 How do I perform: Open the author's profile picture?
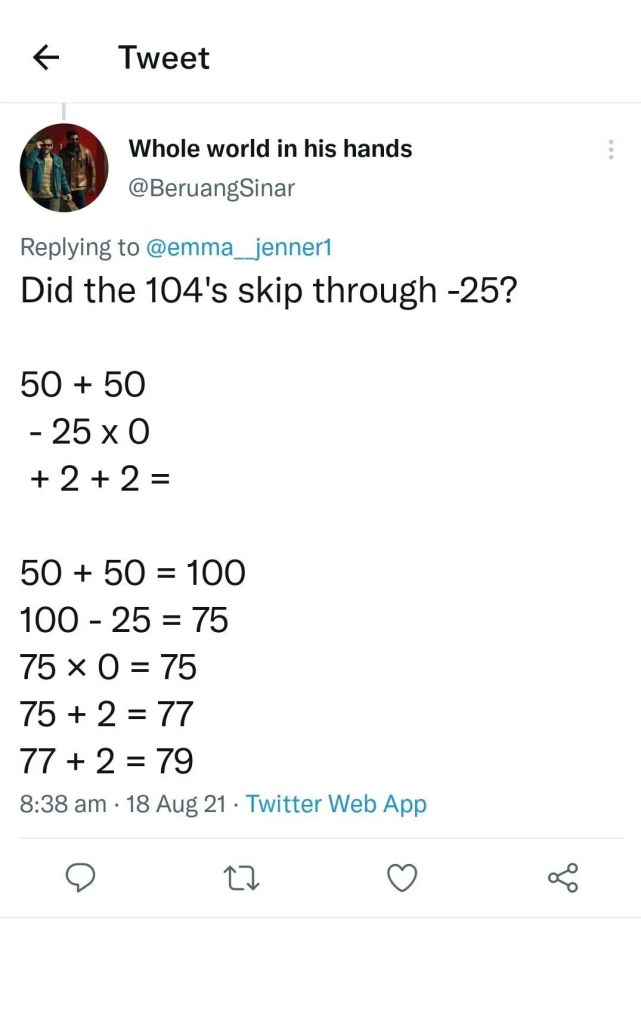tap(64, 168)
